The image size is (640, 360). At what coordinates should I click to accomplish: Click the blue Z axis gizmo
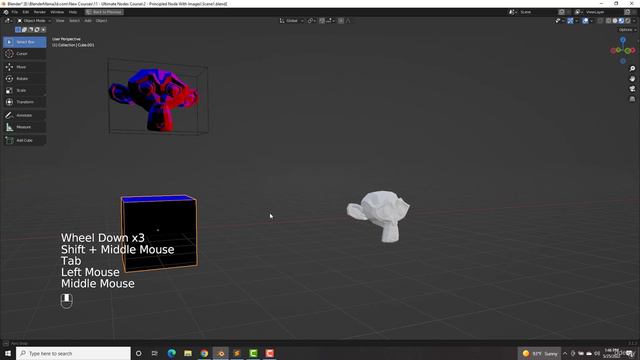[623, 40]
